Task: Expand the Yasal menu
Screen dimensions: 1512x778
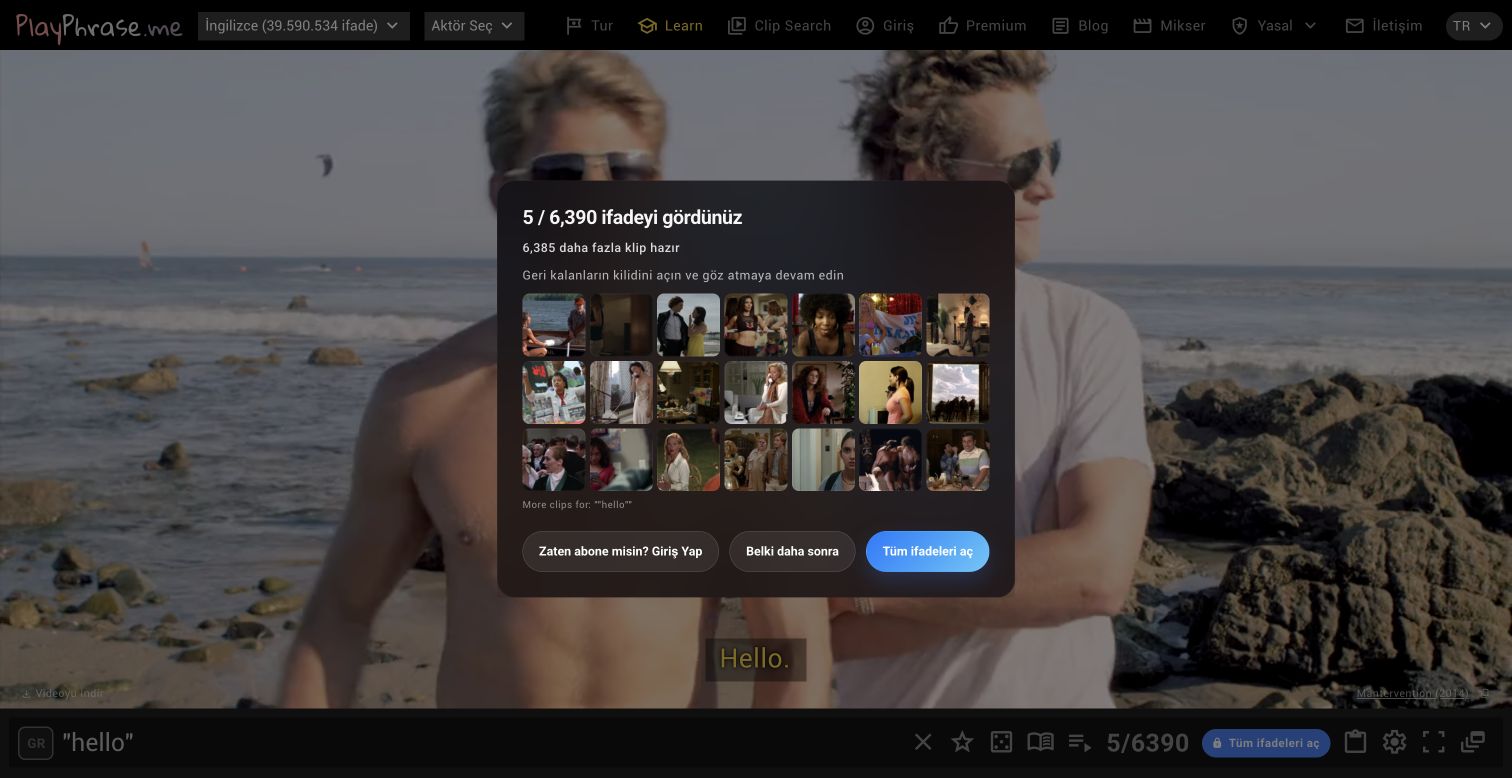Action: (x=1273, y=26)
